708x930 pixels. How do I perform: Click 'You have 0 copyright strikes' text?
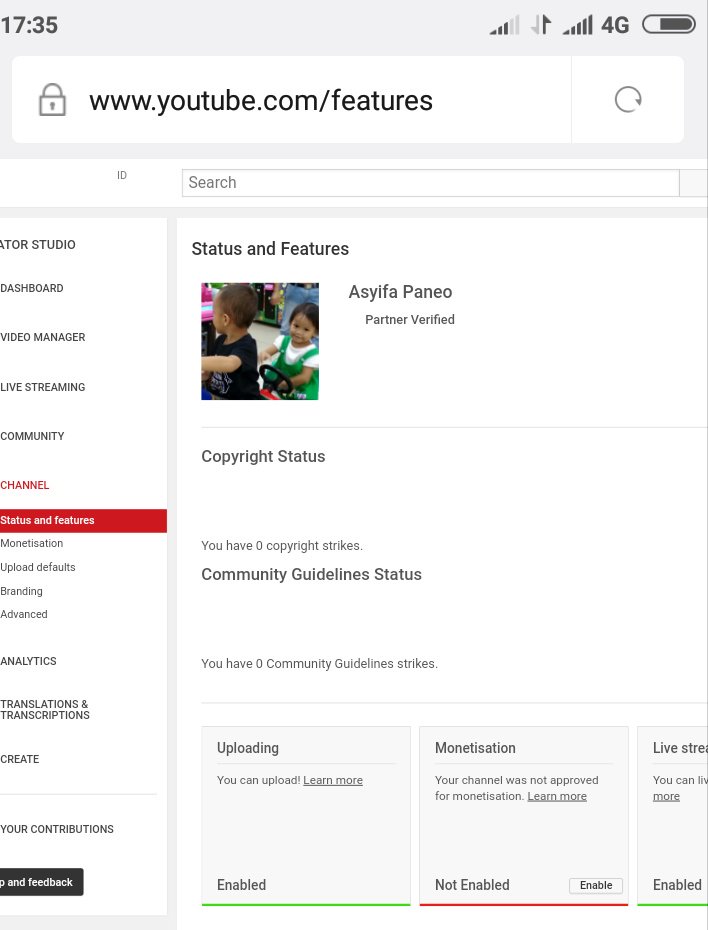[x=282, y=546]
